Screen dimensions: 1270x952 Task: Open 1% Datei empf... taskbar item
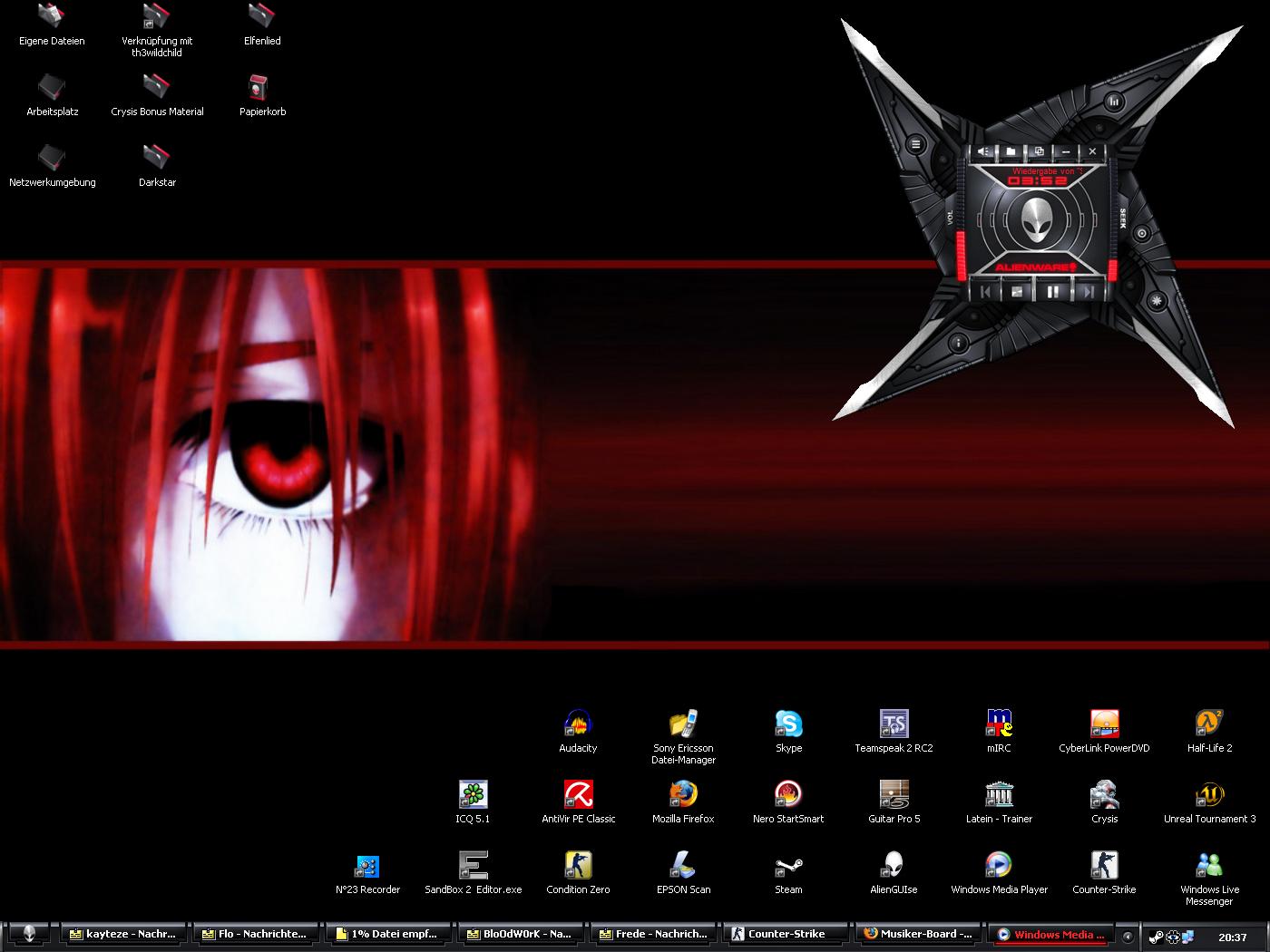click(x=388, y=934)
